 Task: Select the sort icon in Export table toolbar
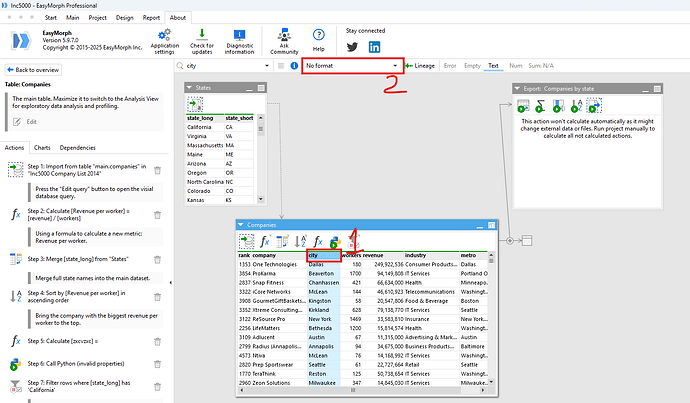576,106
